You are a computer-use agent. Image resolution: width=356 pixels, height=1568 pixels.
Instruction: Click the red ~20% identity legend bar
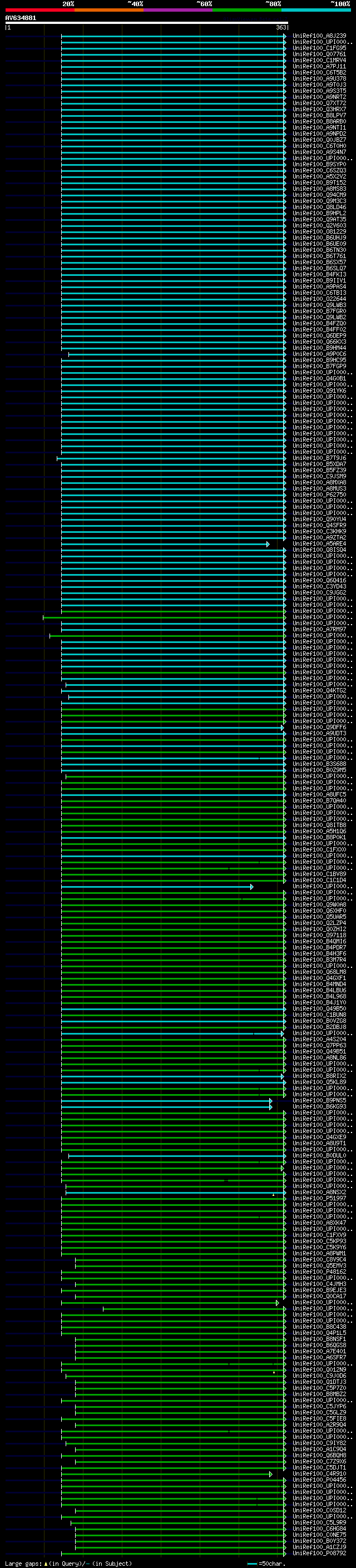pos(39,10)
